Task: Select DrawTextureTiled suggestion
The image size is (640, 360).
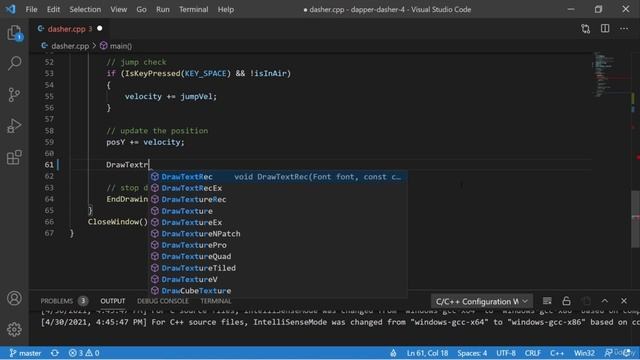Action: [x=278, y=268]
